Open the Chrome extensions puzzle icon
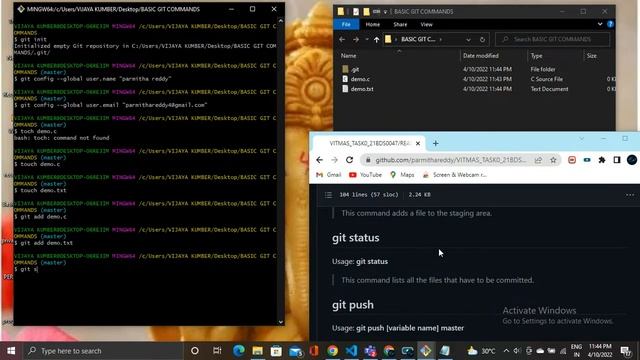Image resolution: width=640 pixels, height=360 pixels. [602, 160]
